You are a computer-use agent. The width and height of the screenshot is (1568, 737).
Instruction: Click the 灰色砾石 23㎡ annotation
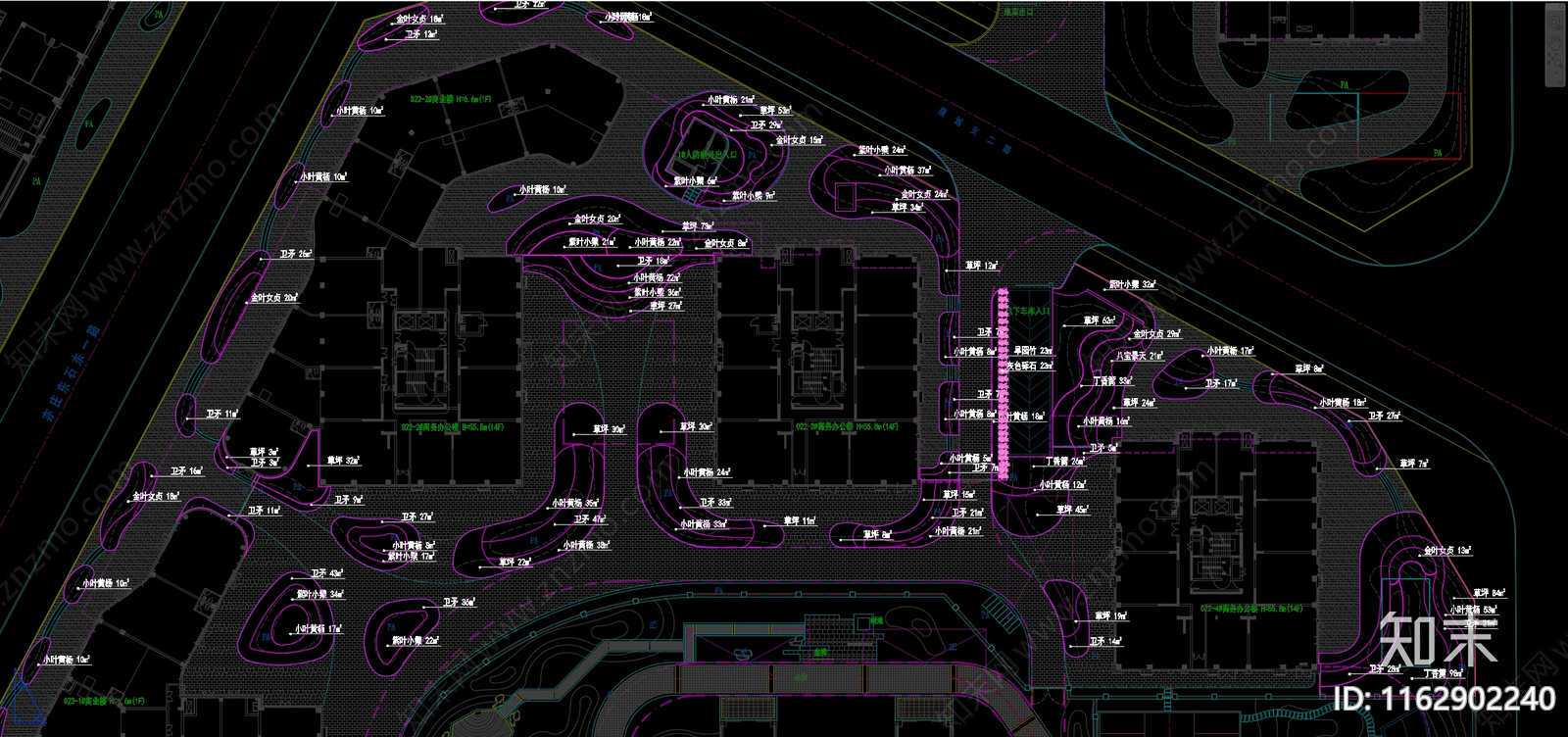point(1030,366)
